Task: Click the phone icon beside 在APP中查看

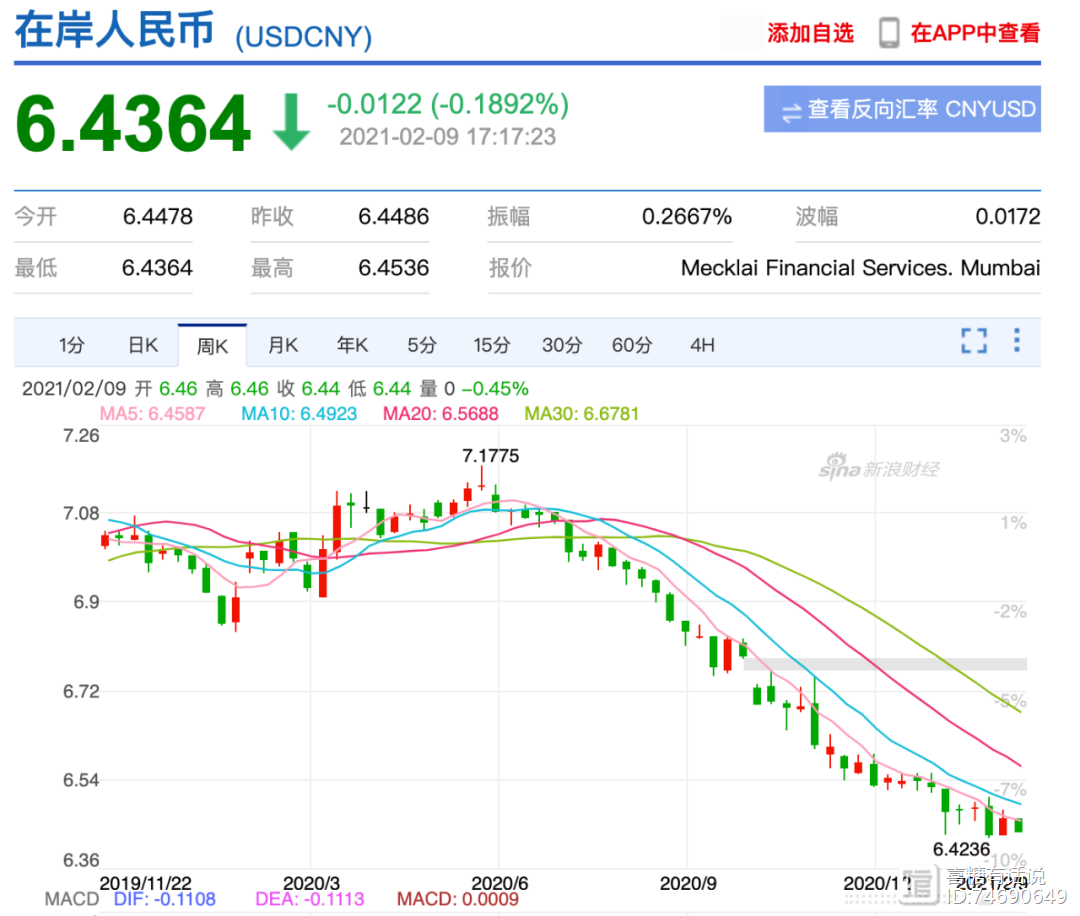Action: (889, 33)
